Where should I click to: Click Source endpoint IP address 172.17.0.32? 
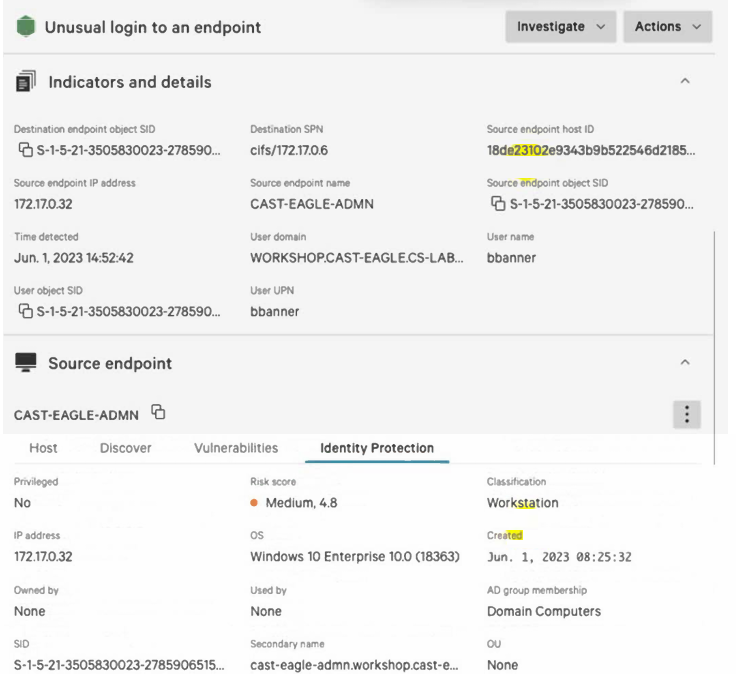pyautogui.click(x=43, y=204)
